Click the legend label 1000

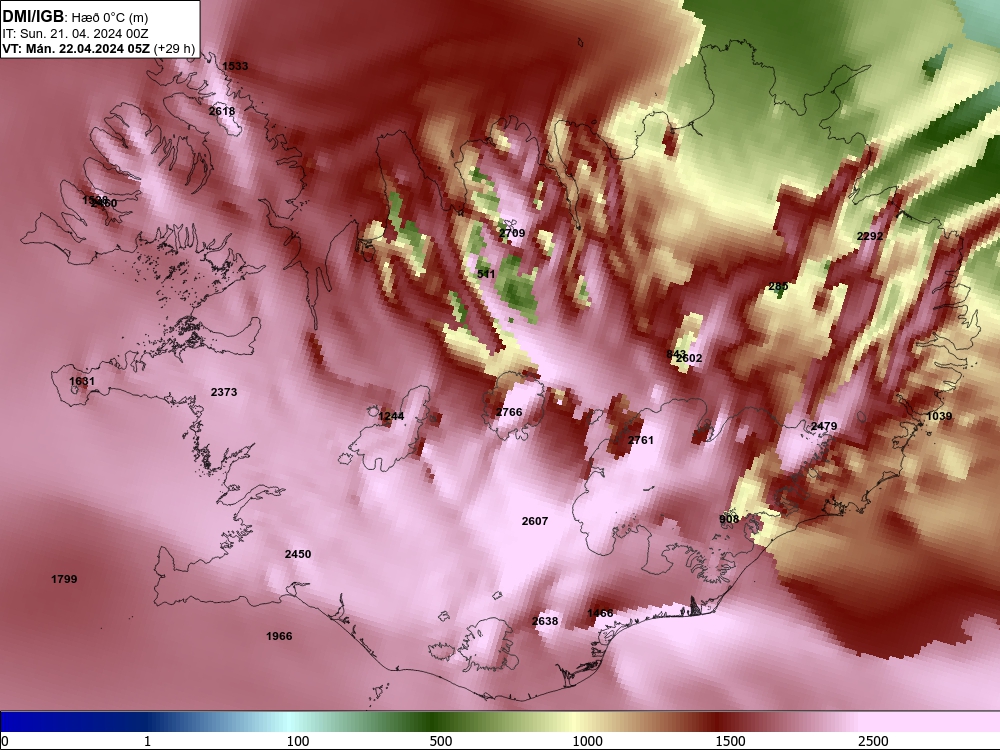(x=587, y=741)
